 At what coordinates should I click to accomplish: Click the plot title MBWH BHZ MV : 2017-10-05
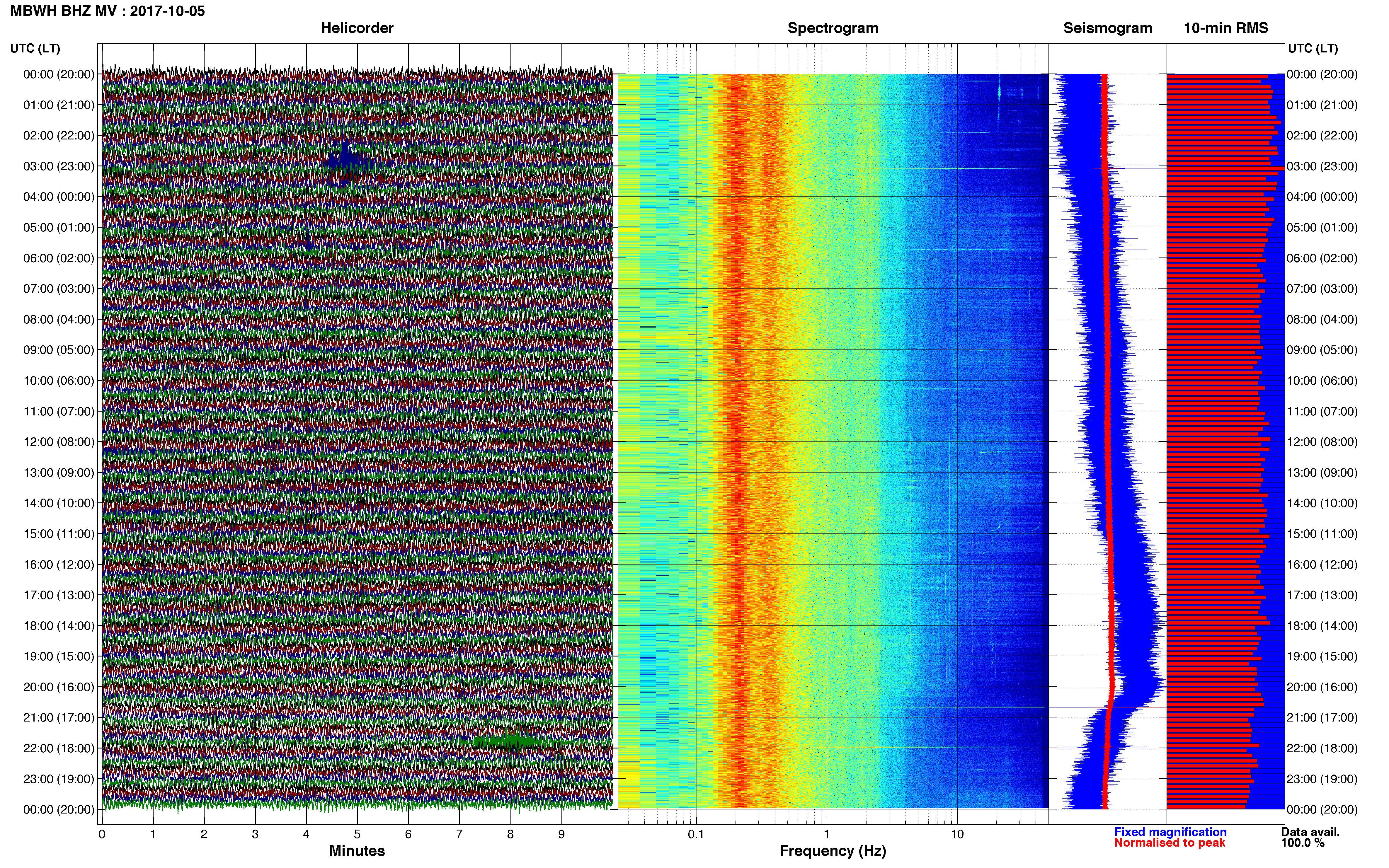pyautogui.click(x=107, y=11)
